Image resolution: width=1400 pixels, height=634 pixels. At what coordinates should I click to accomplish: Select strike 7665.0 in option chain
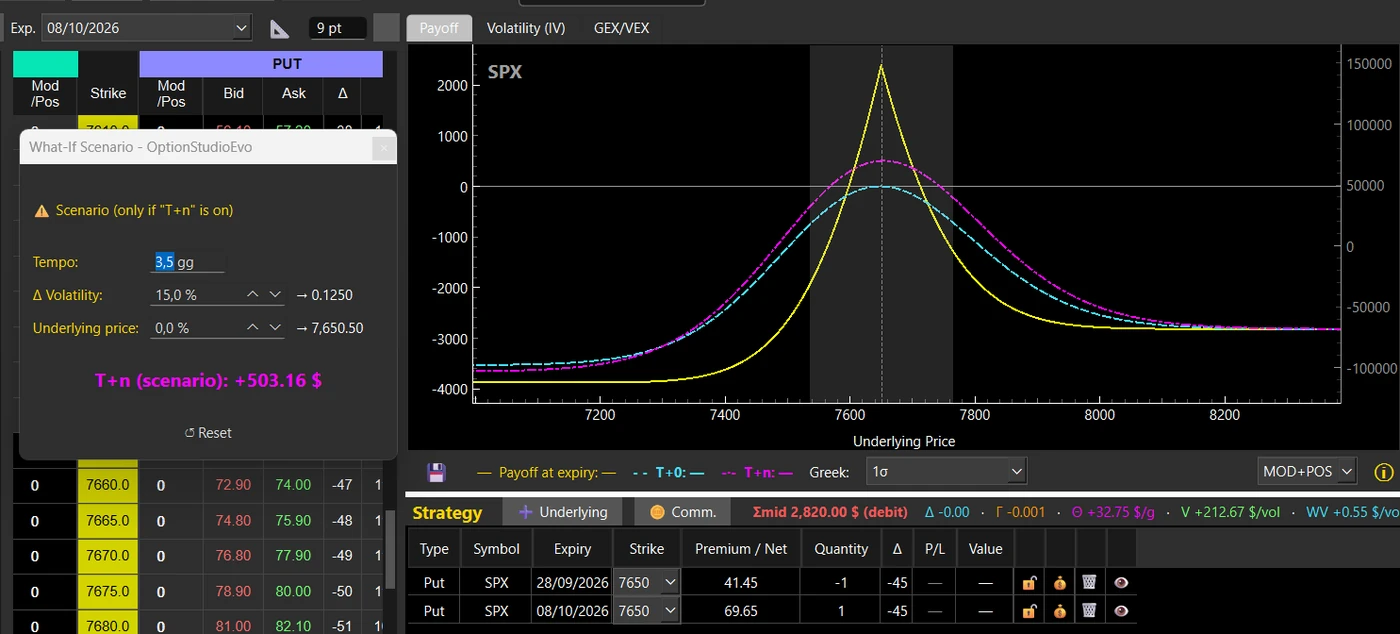108,521
